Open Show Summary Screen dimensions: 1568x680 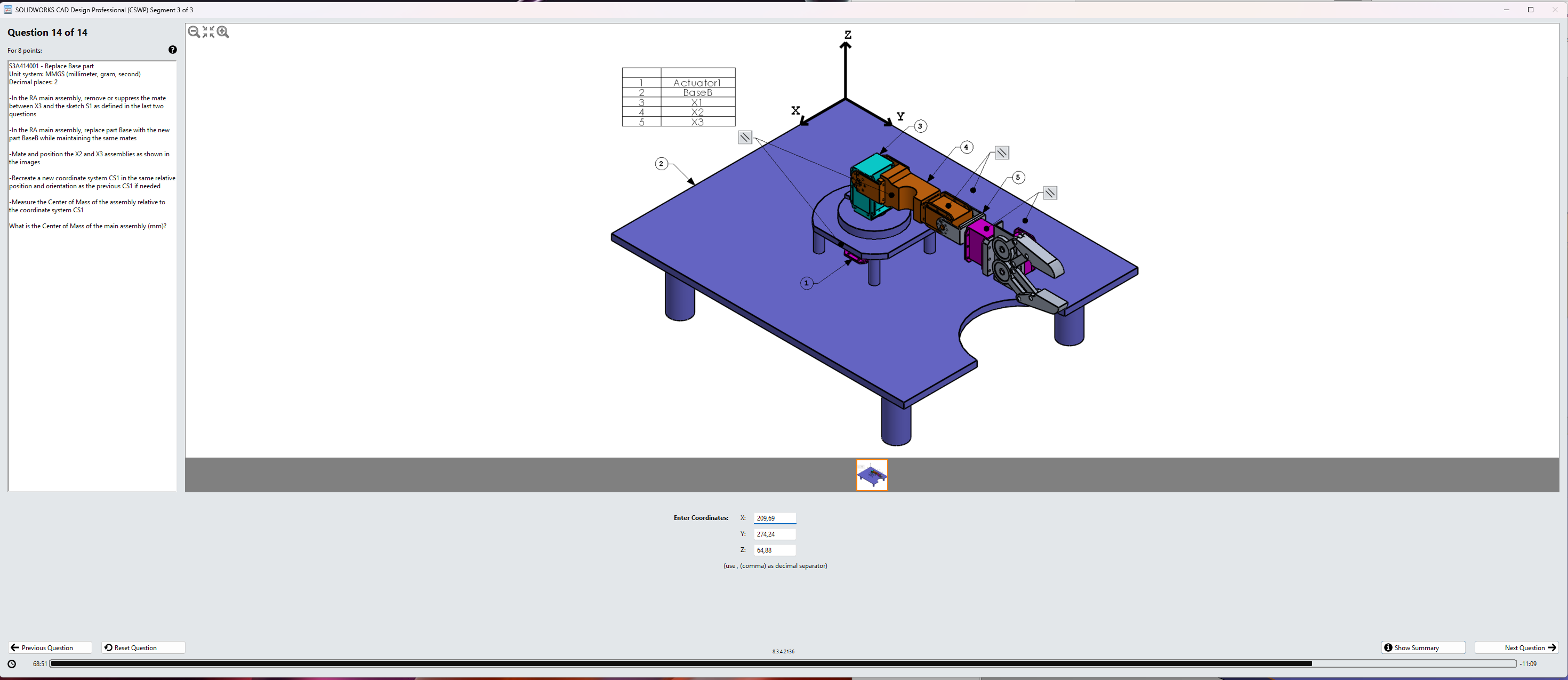click(x=1422, y=648)
